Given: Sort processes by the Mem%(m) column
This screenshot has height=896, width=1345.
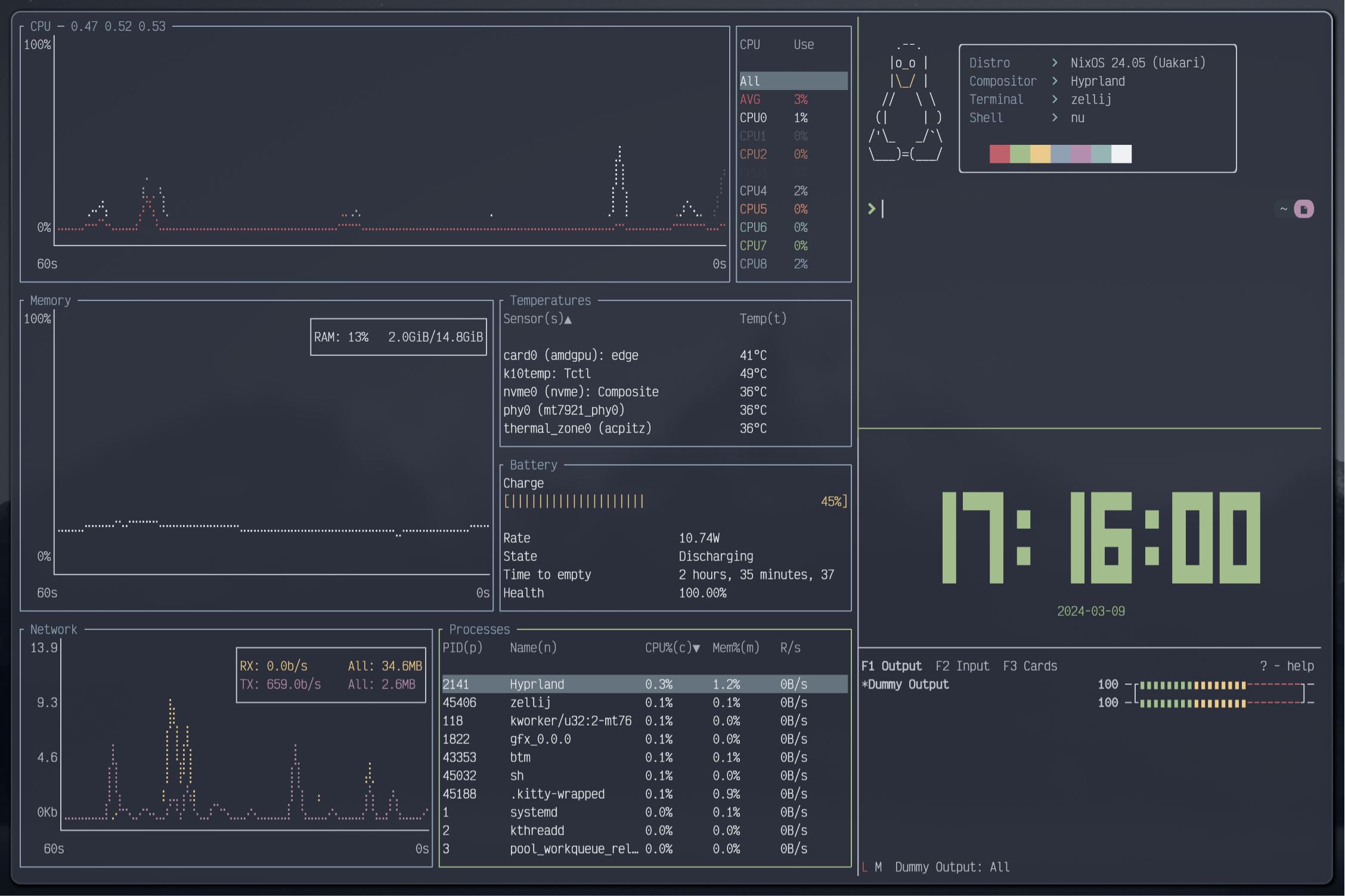Looking at the screenshot, I should click(736, 648).
